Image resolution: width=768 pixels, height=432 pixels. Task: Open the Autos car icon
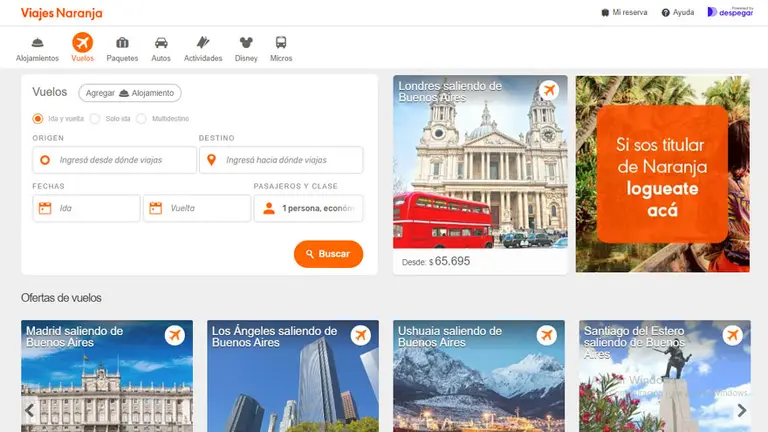coord(161,43)
